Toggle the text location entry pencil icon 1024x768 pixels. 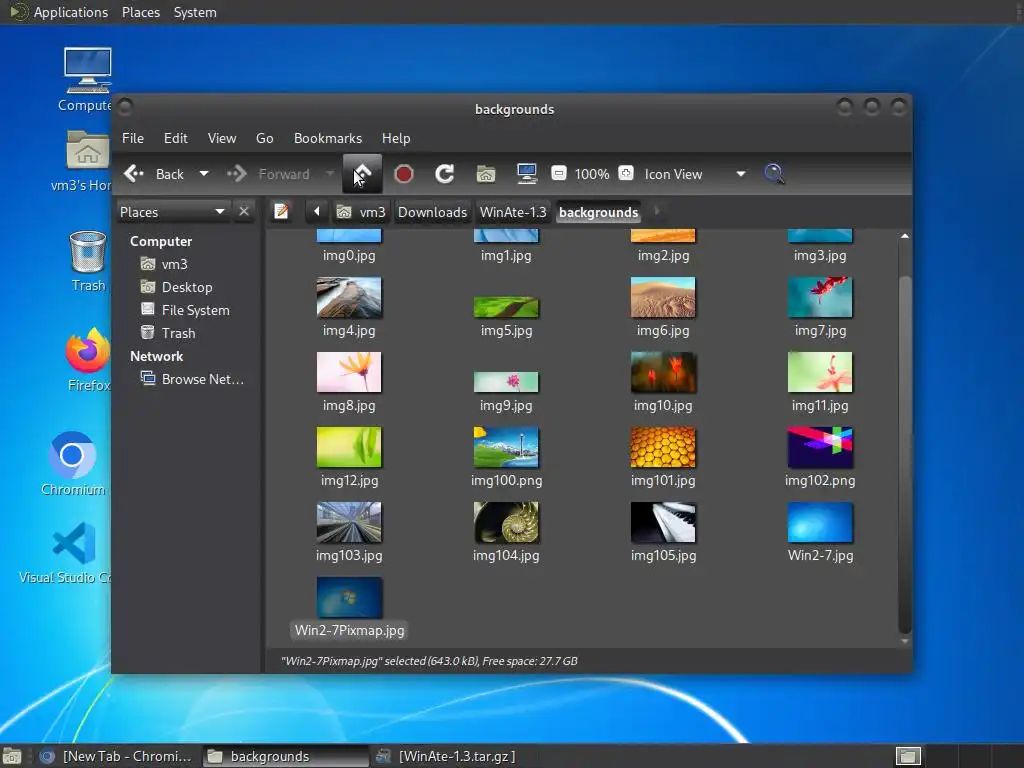[281, 212]
